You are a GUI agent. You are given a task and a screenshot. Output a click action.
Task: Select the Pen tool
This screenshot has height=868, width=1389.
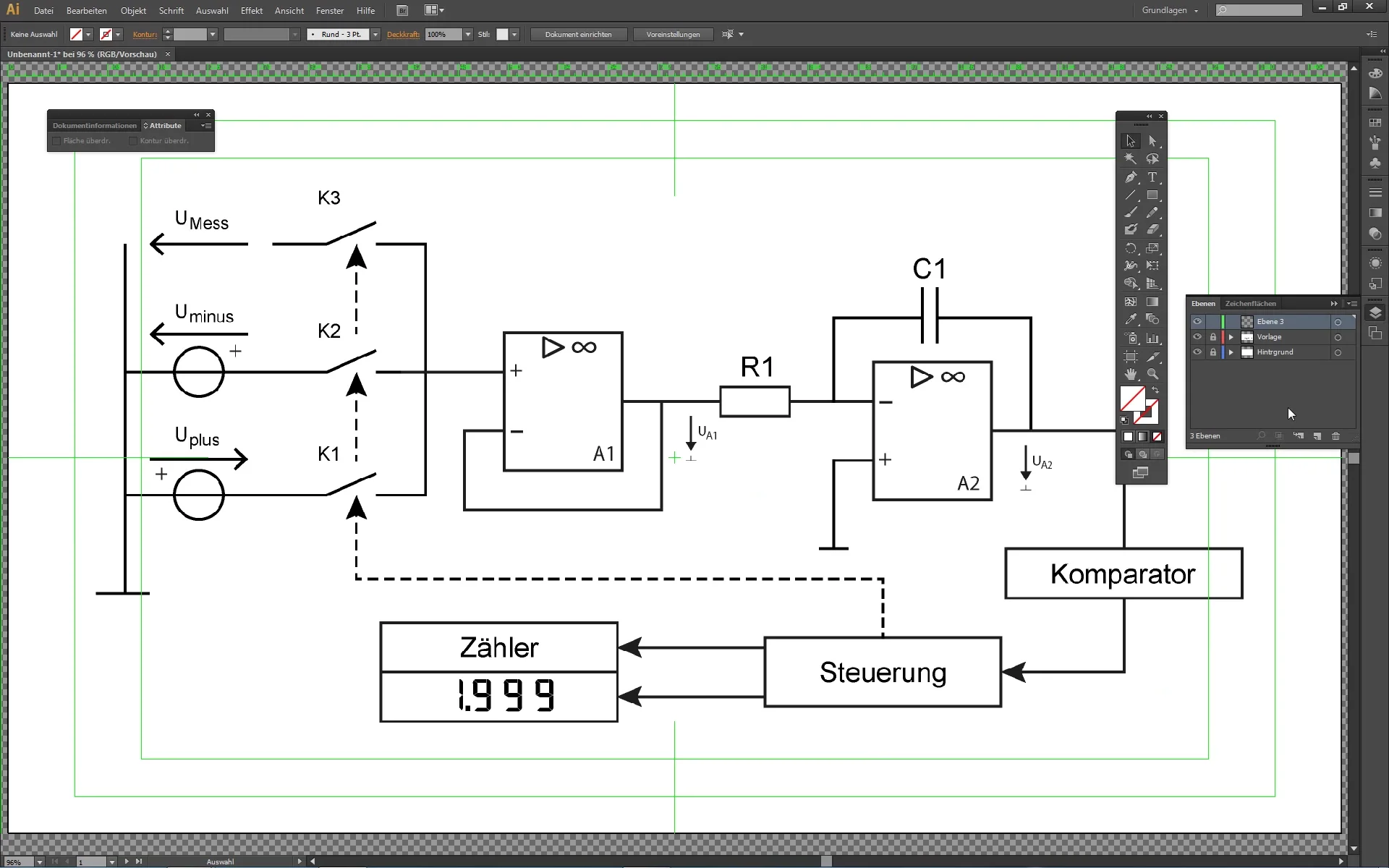[1131, 177]
